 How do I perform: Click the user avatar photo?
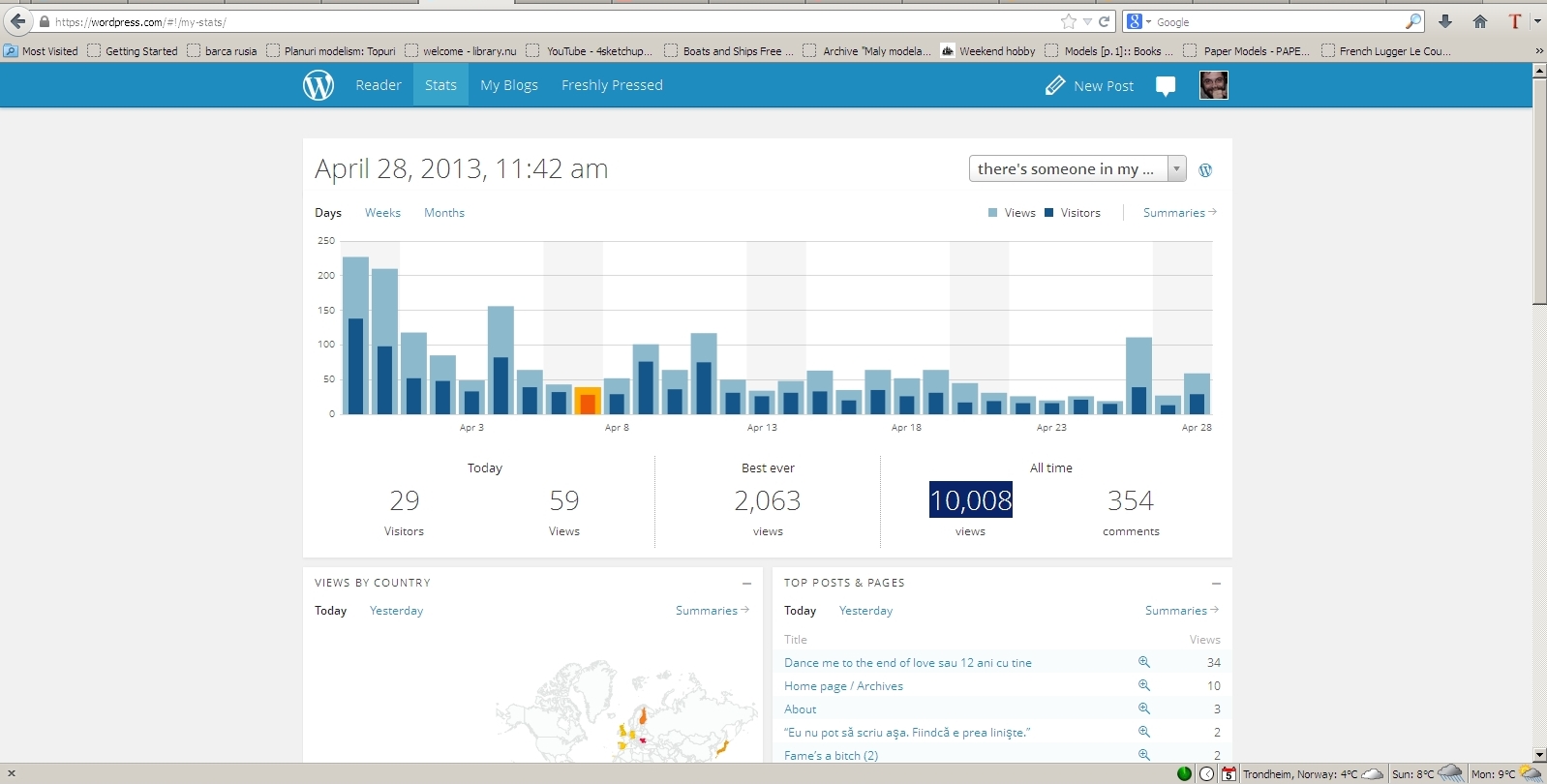[1213, 85]
